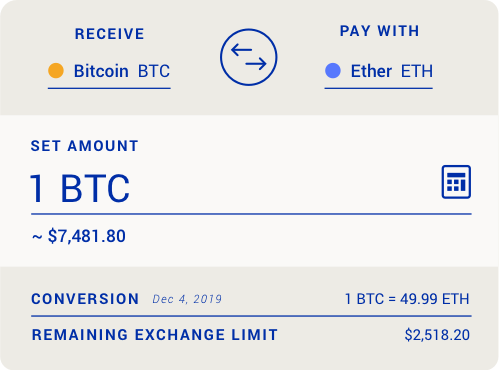Click the swap currencies arrows icon

pos(249,57)
